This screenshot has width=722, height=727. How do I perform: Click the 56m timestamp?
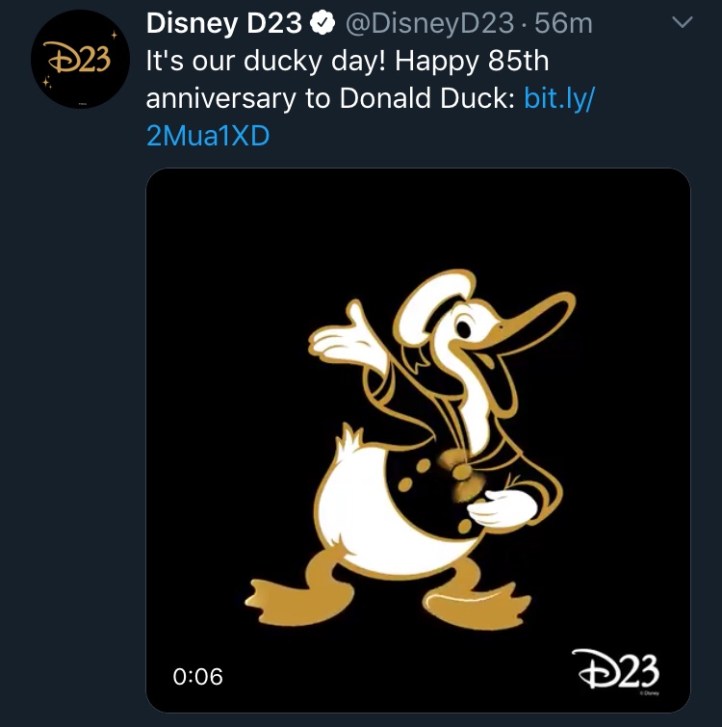pyautogui.click(x=564, y=23)
